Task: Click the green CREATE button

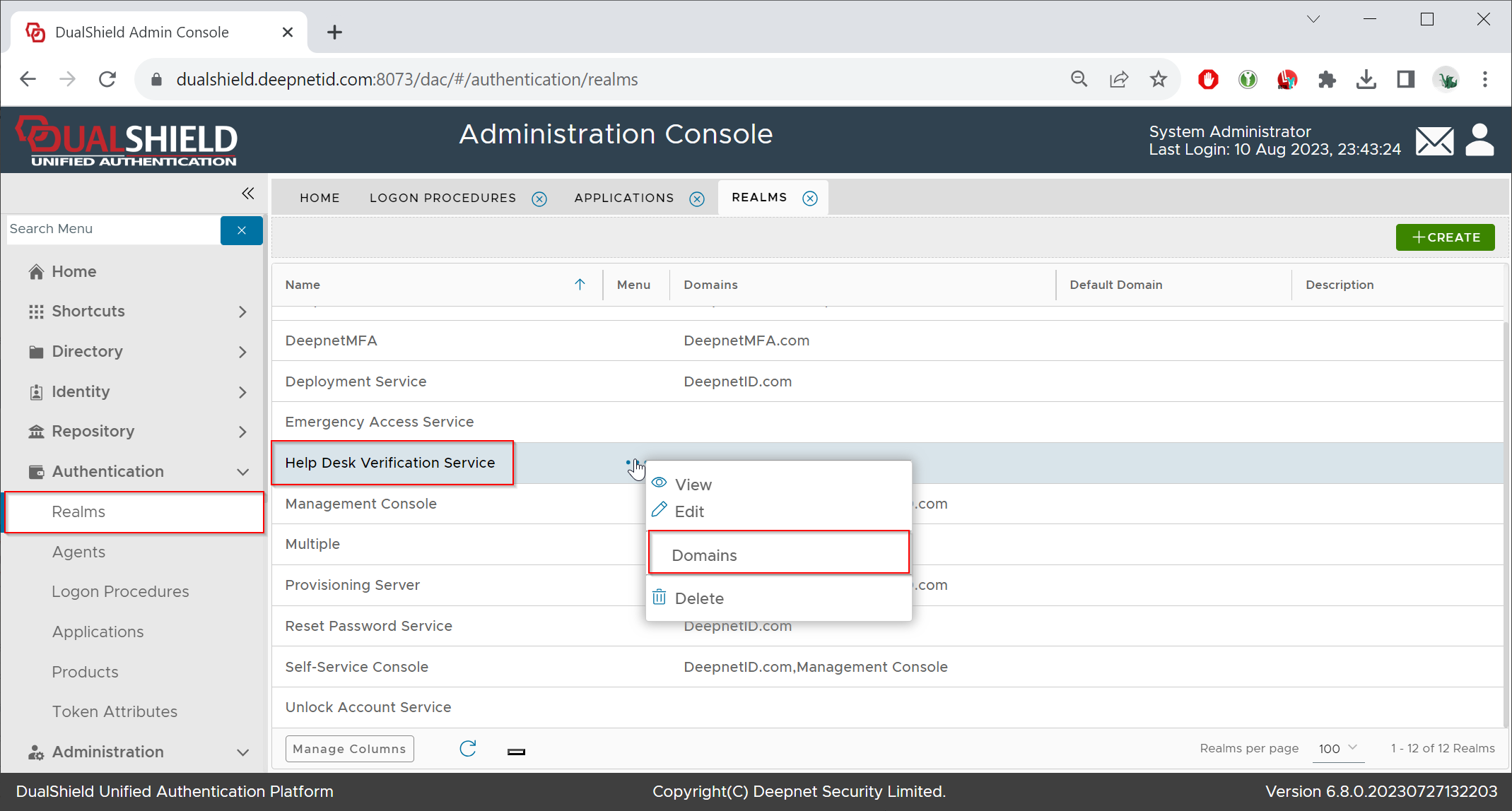Action: 1445,237
